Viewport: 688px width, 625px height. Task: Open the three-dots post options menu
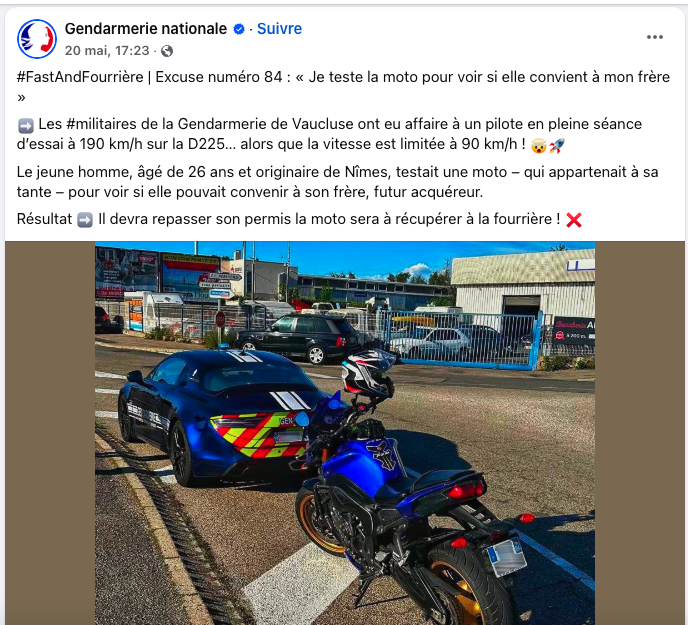[655, 37]
